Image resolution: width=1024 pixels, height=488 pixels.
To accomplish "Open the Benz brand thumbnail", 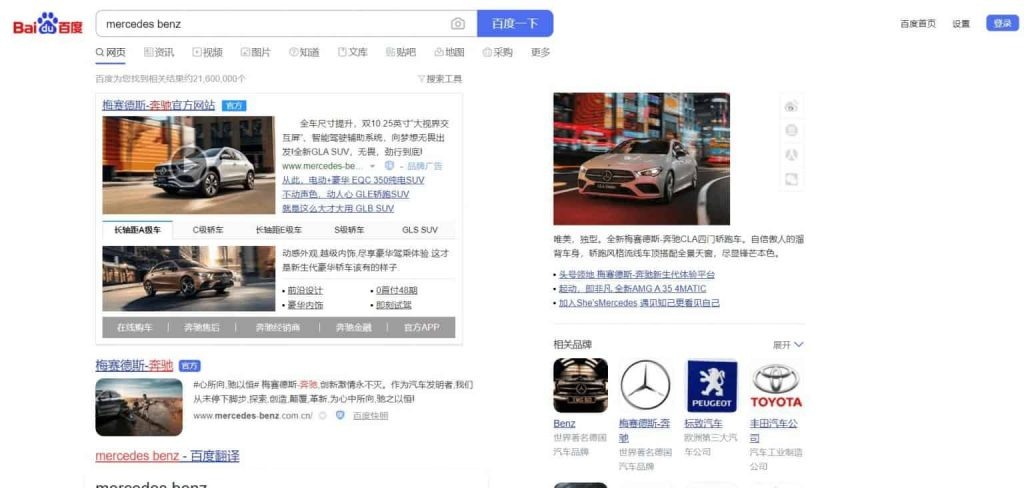I will 581,385.
